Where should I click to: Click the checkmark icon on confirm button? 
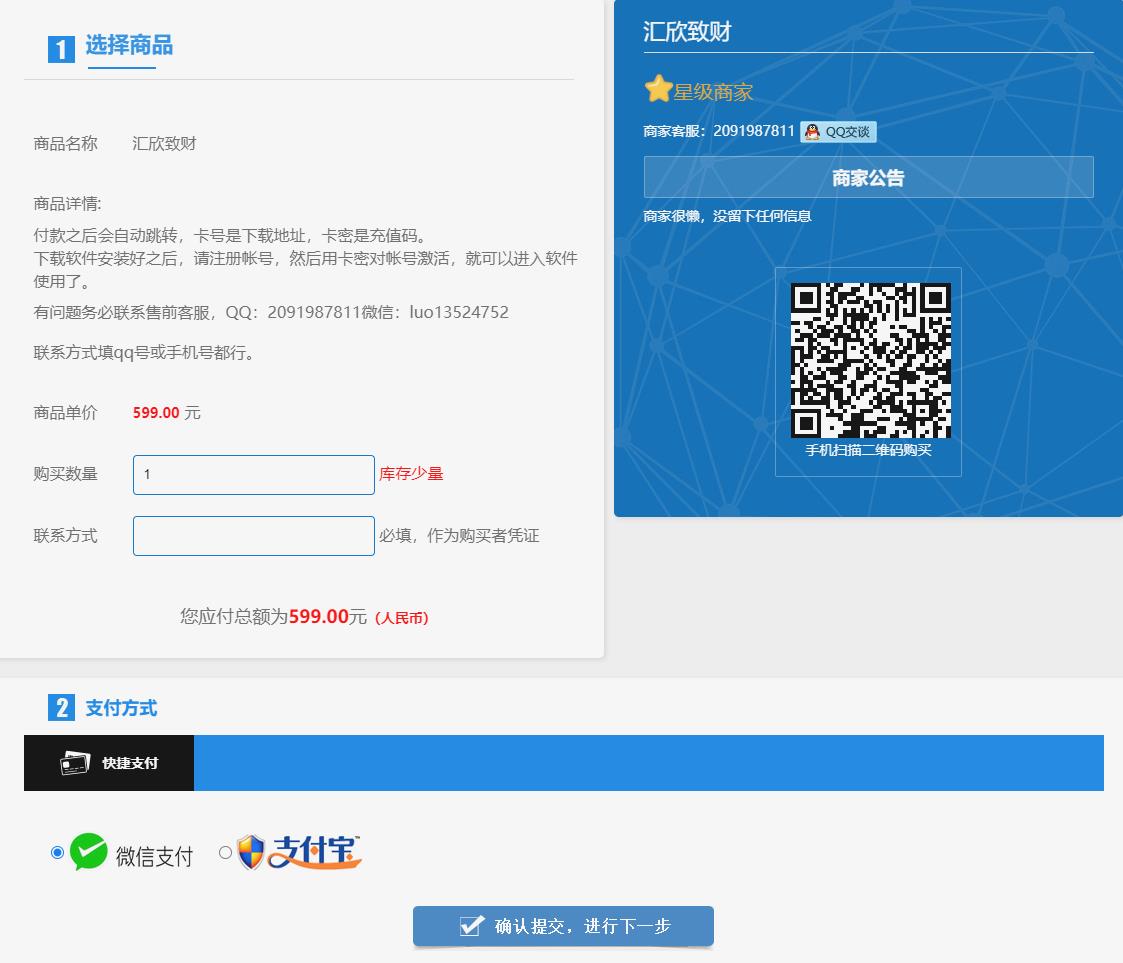(472, 925)
